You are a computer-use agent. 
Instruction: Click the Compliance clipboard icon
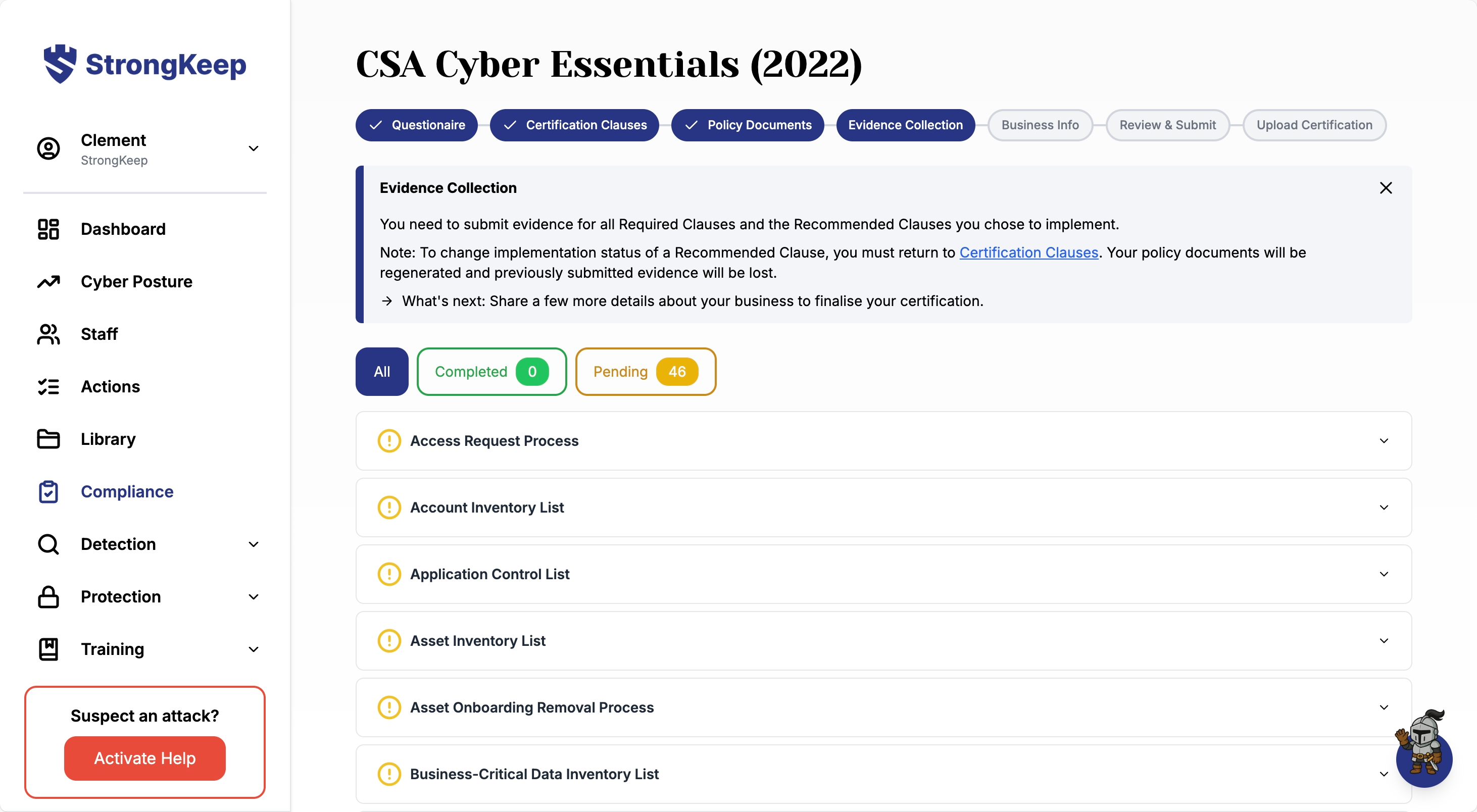48,492
